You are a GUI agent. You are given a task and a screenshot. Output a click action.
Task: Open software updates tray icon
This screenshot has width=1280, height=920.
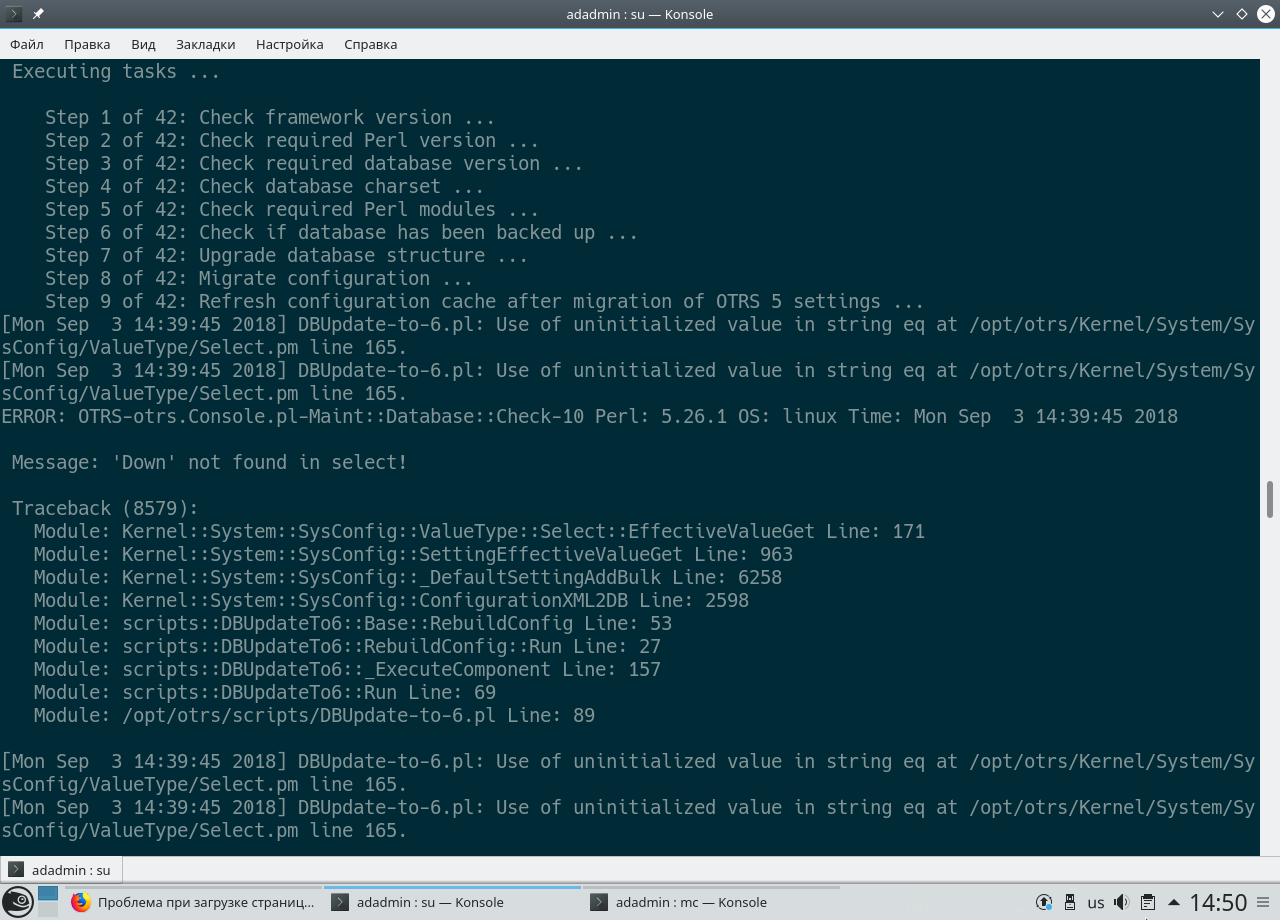(x=1044, y=902)
